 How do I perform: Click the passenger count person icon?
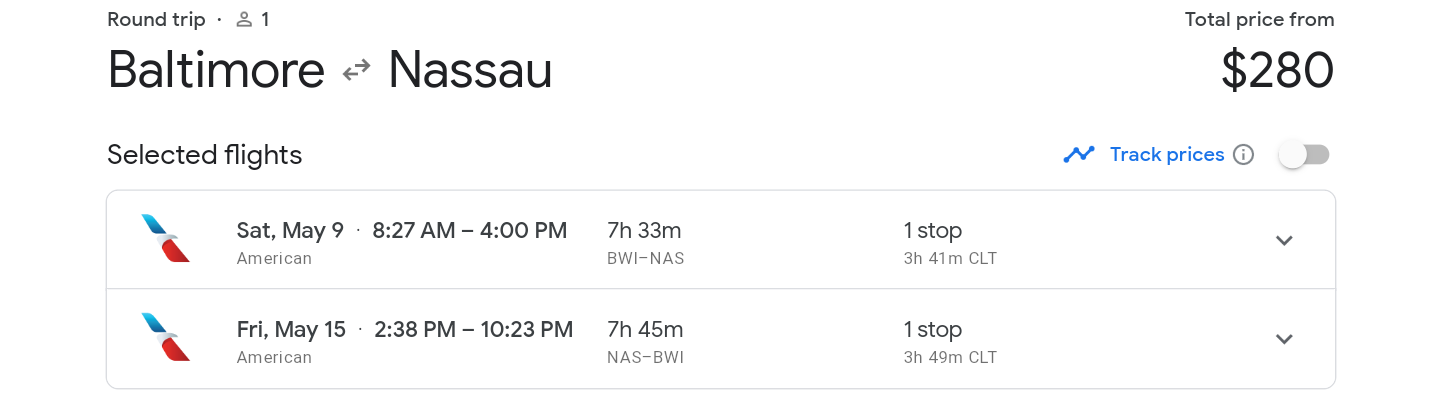click(244, 20)
